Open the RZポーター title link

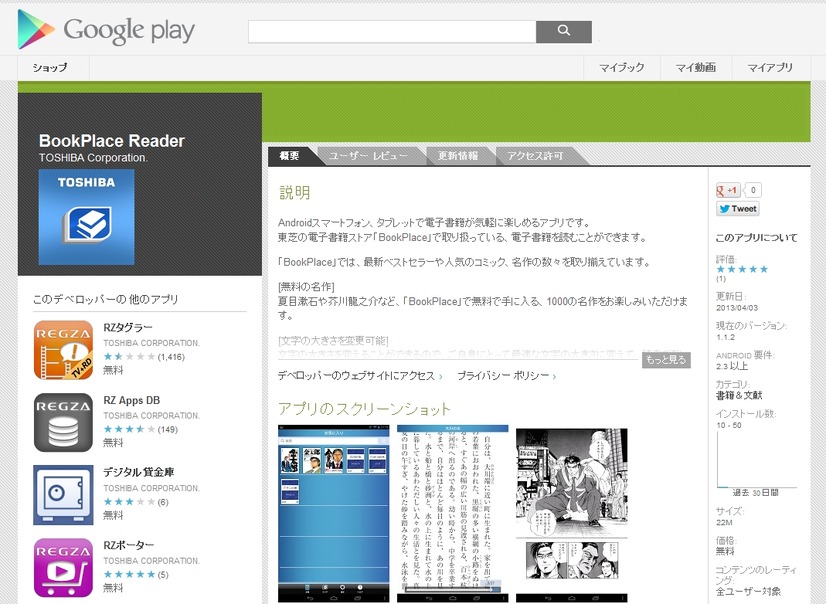point(129,545)
